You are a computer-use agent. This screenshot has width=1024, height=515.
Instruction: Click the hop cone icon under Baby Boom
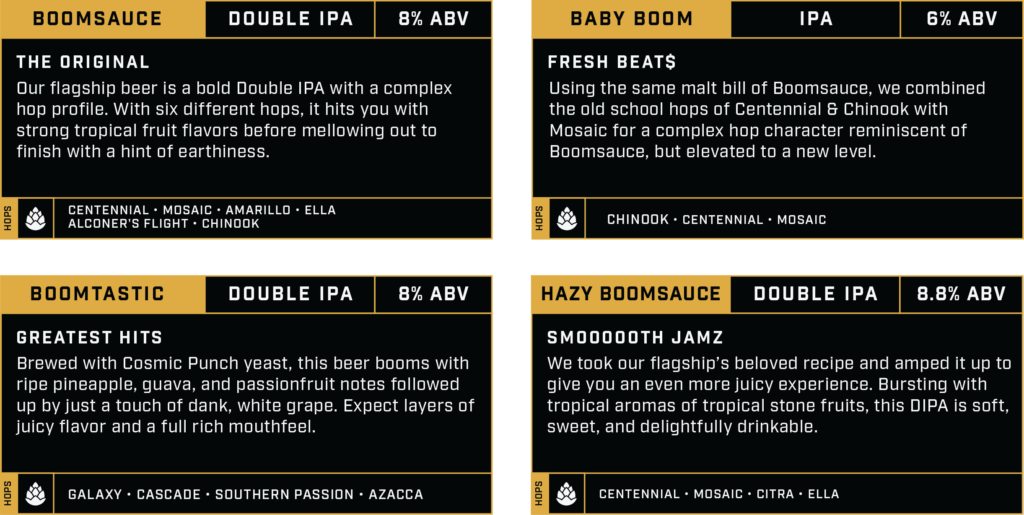tap(567, 218)
